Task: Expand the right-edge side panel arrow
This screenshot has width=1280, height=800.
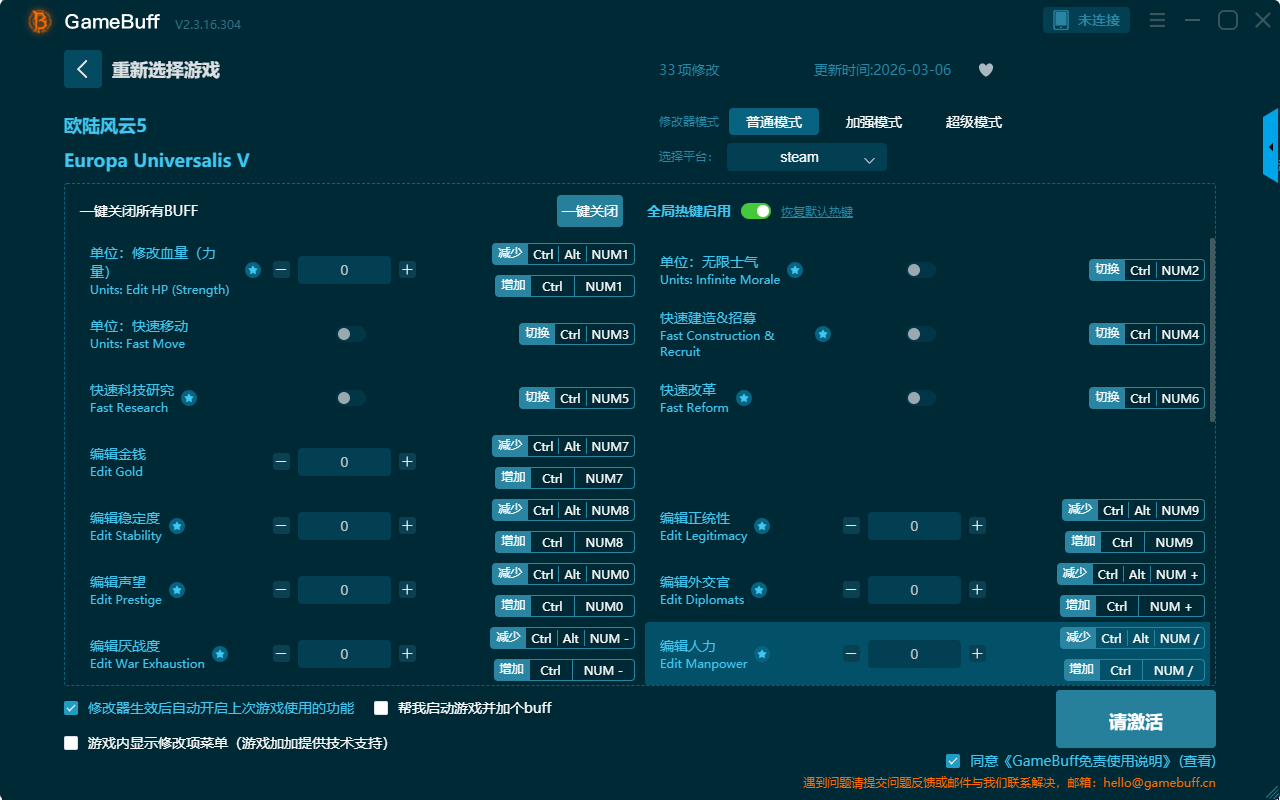Action: [1271, 147]
